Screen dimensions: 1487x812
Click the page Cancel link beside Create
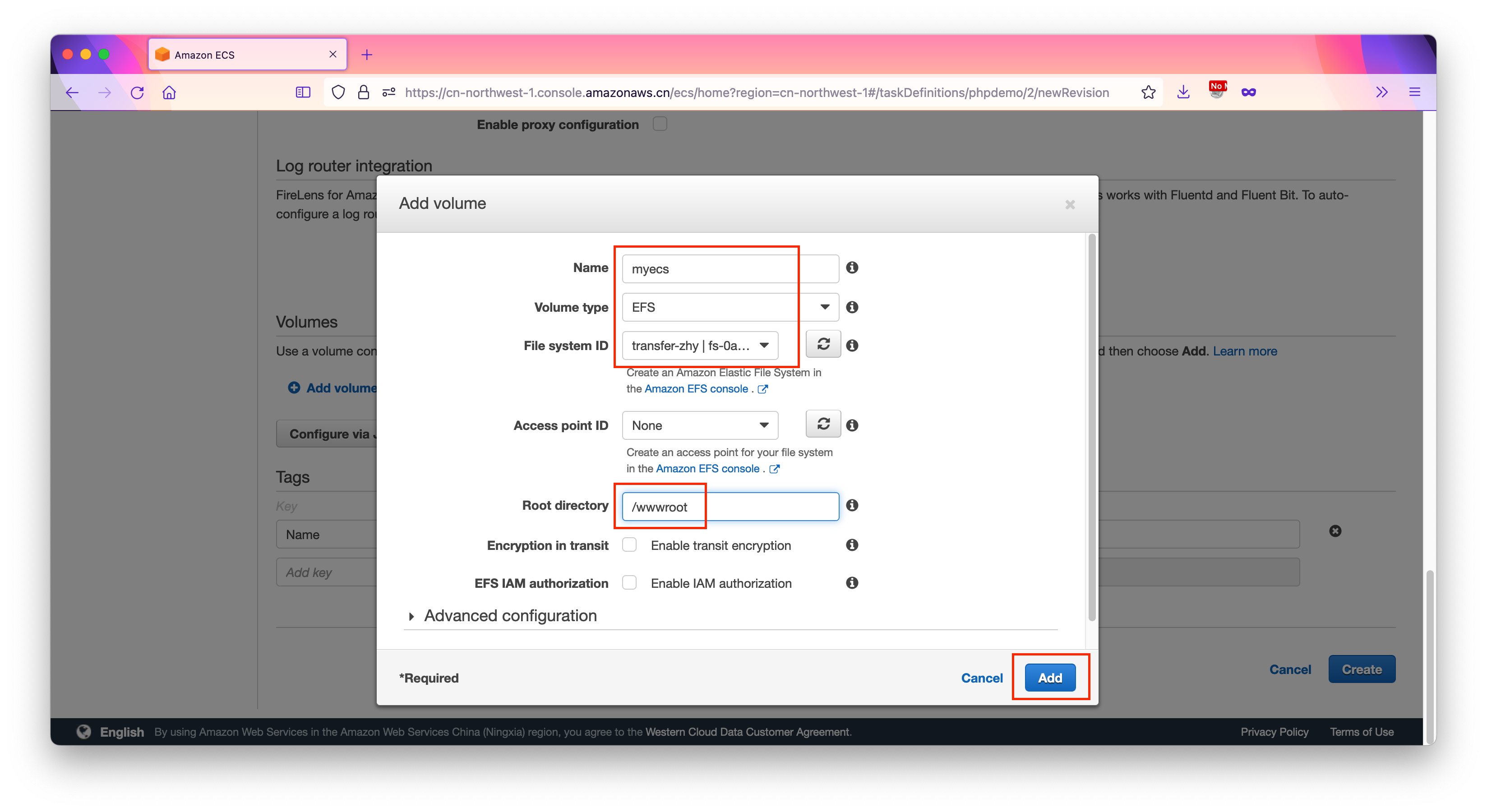coord(1290,670)
